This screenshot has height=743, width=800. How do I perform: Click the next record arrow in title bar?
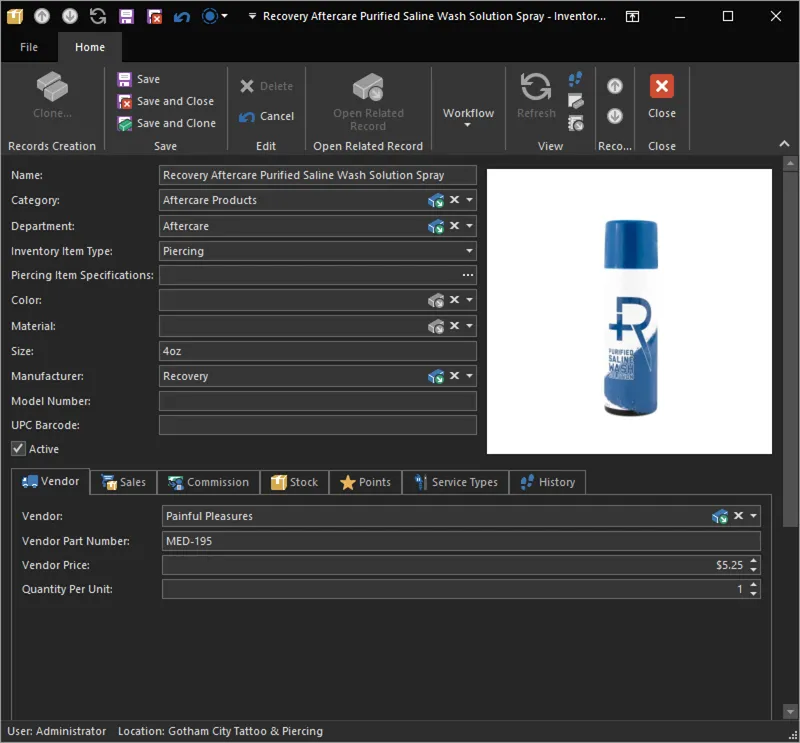point(69,16)
